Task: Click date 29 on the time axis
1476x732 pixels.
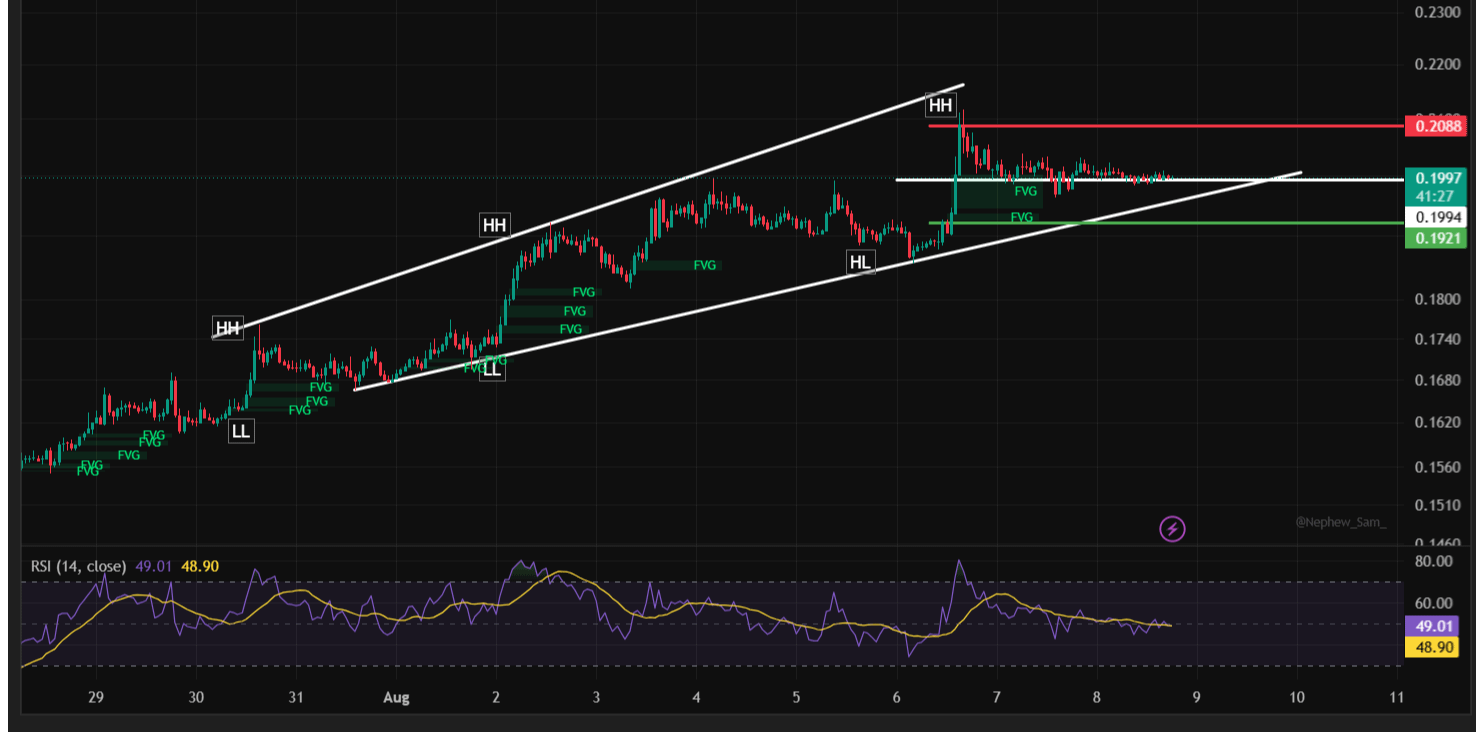Action: coord(96,697)
